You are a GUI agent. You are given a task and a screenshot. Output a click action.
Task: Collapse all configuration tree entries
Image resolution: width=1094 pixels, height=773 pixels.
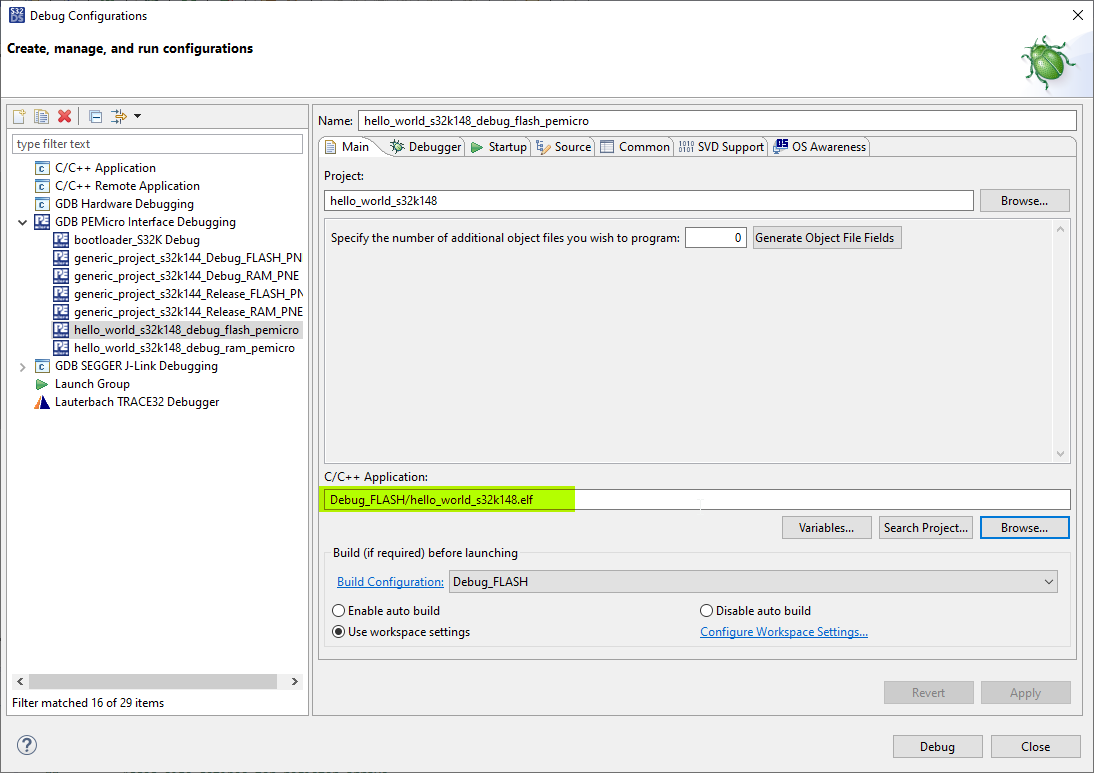(x=94, y=116)
